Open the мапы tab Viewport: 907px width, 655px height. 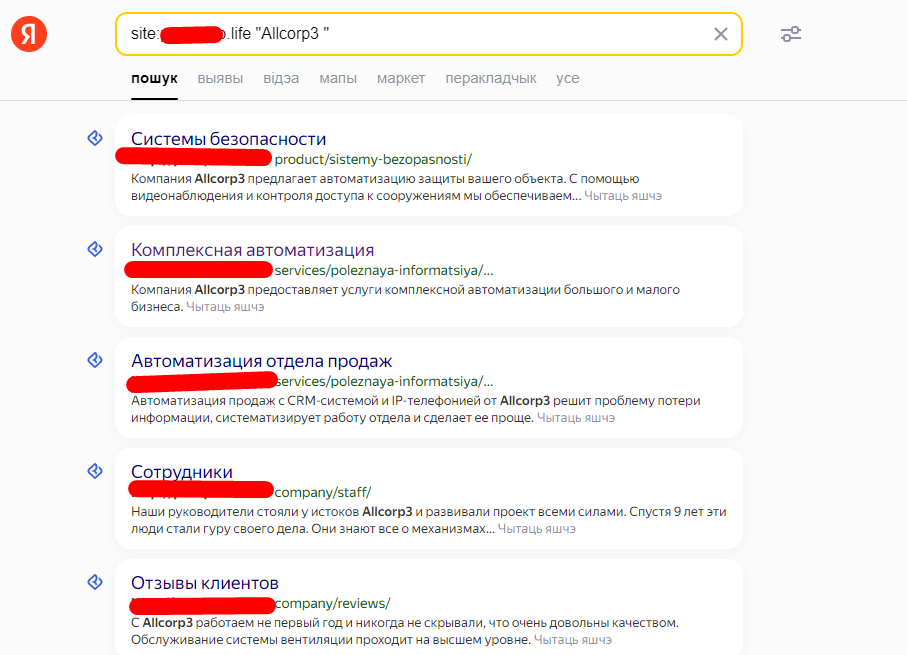[338, 78]
